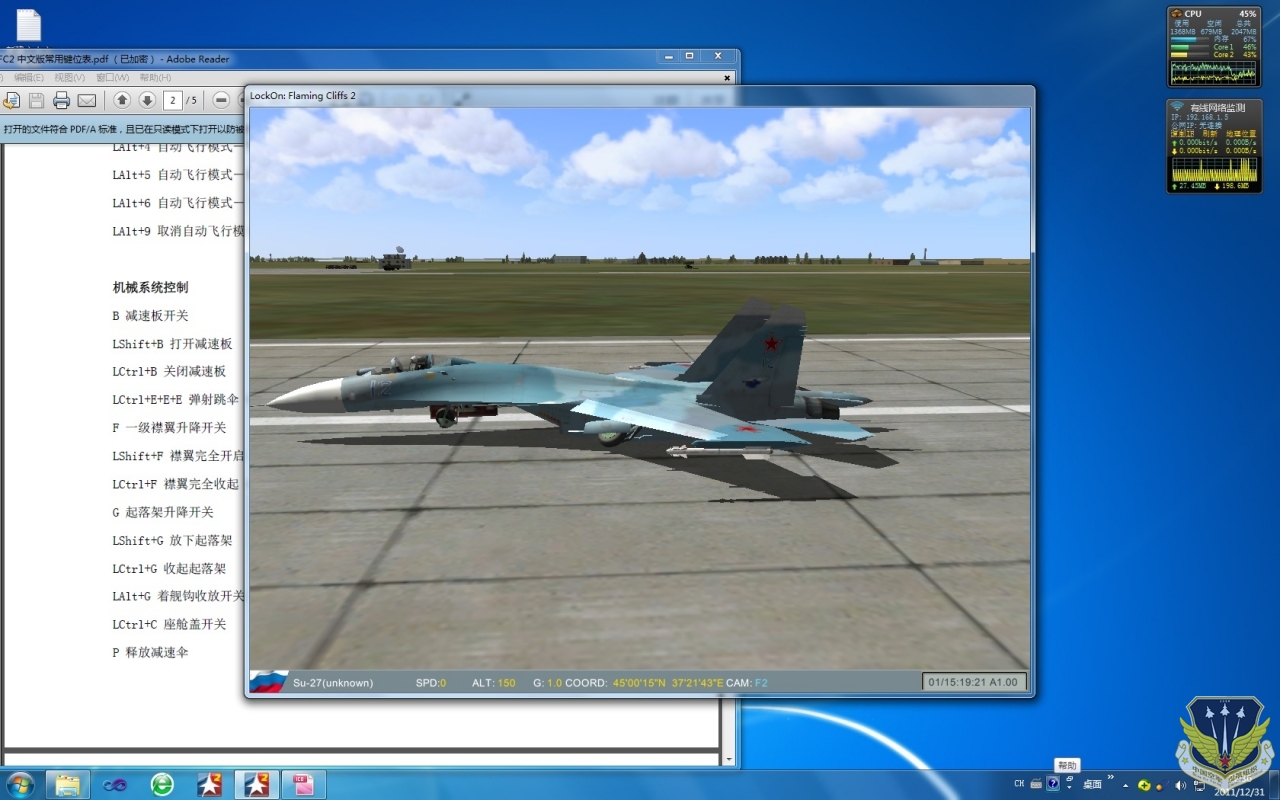
Task: Go to previous page with the up arrow
Action: tap(122, 100)
